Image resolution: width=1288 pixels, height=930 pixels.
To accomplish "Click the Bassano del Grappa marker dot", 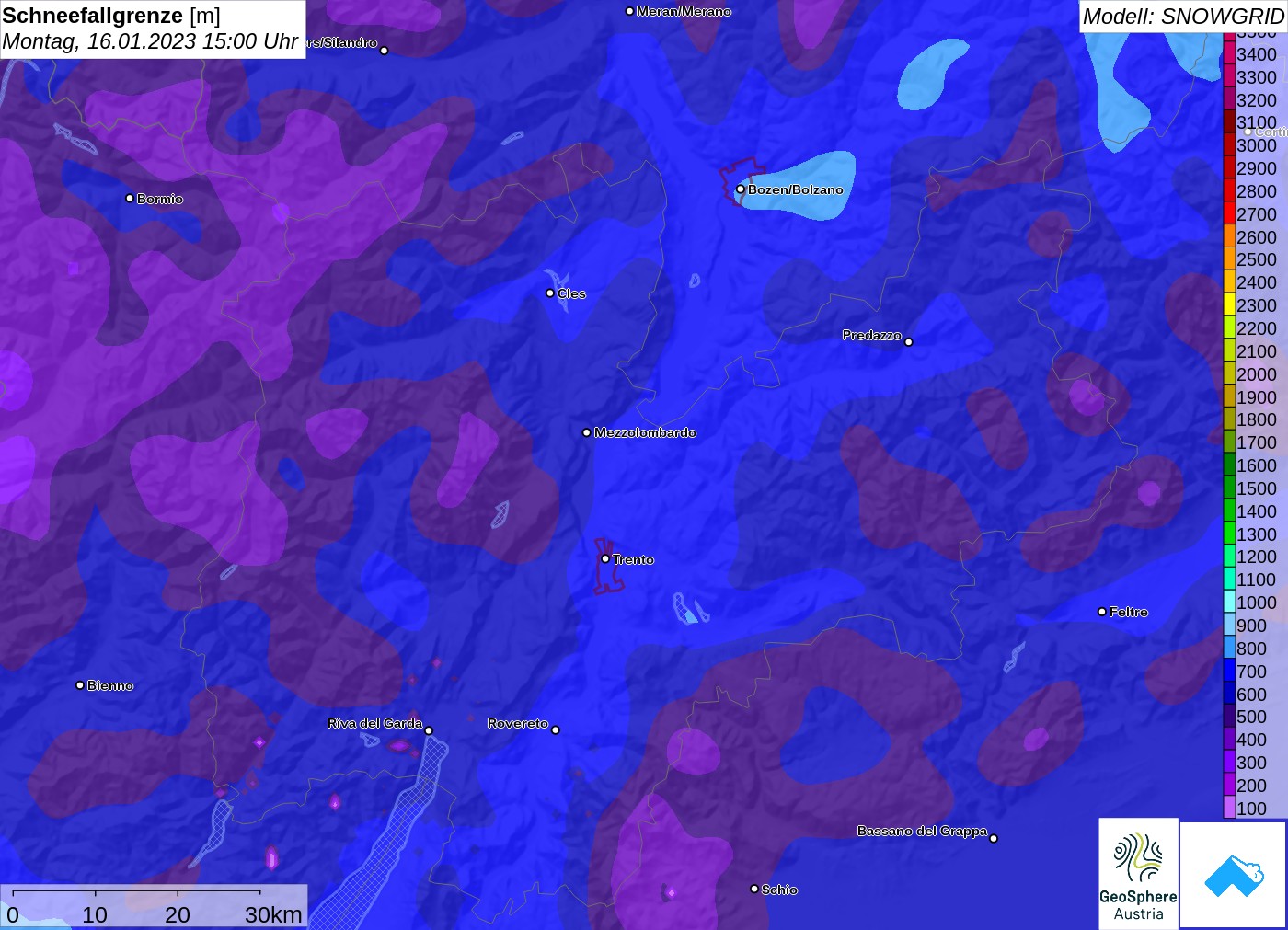I will (x=994, y=838).
